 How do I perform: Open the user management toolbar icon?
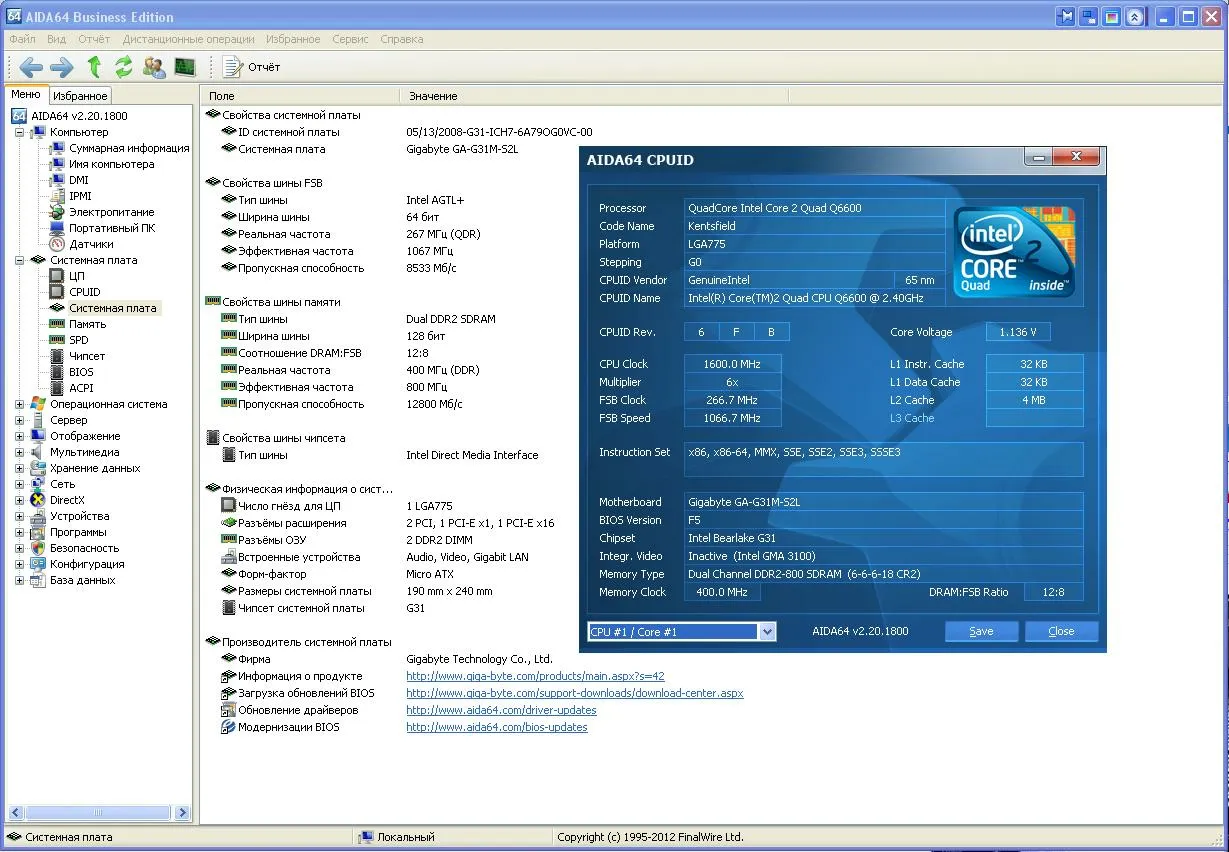[154, 67]
